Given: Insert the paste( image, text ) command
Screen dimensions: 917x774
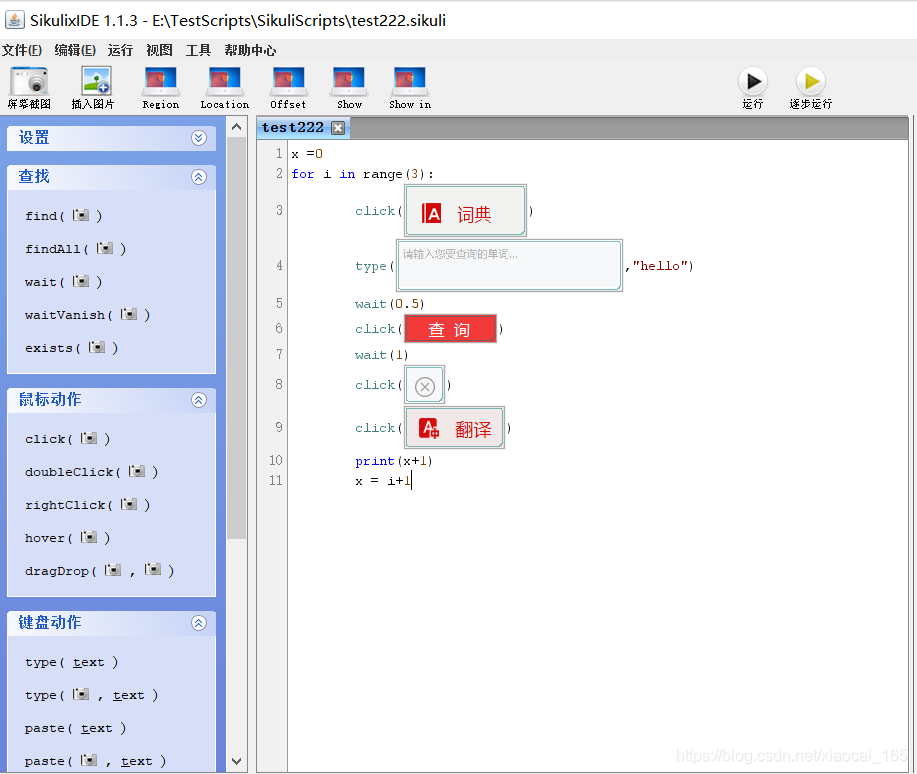Looking at the screenshot, I should click(95, 761).
